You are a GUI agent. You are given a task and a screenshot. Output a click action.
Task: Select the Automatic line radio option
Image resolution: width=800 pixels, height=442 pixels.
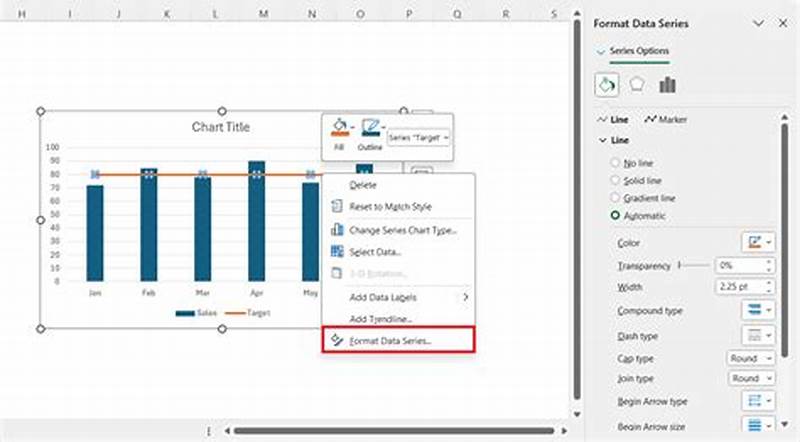pos(615,215)
